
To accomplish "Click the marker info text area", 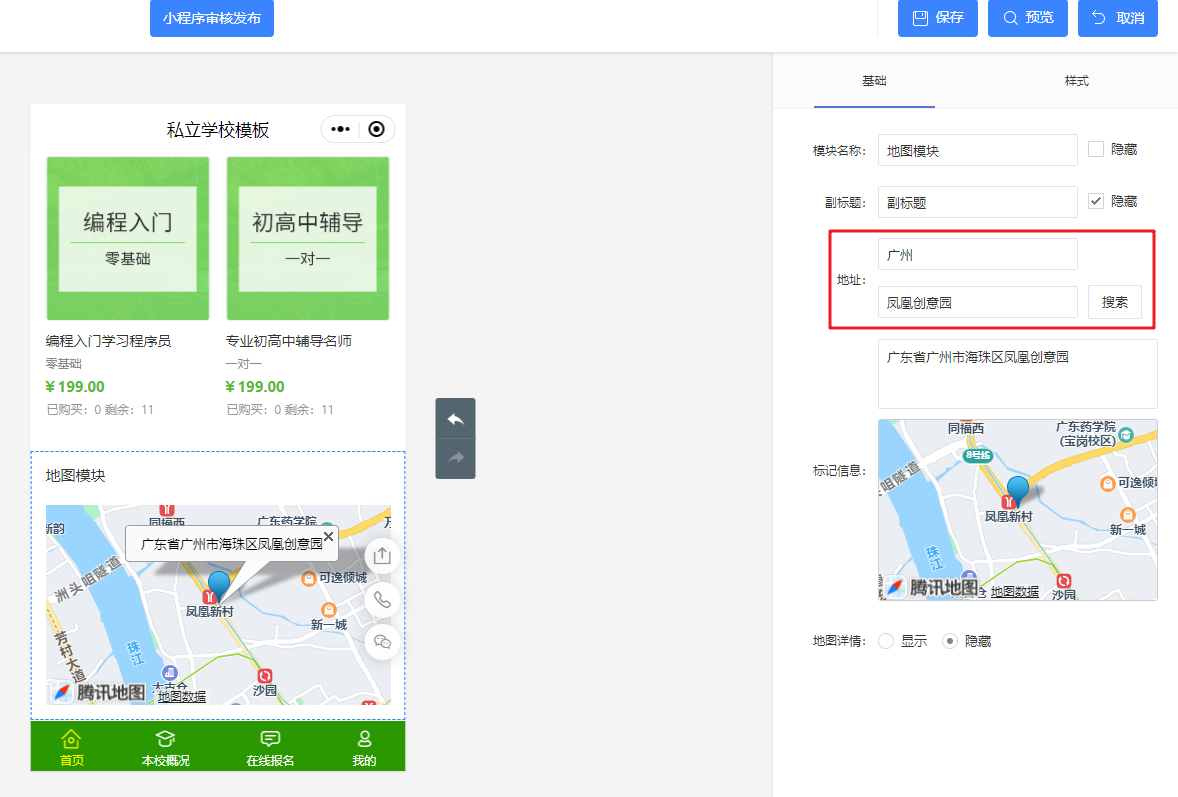I will (x=1017, y=373).
